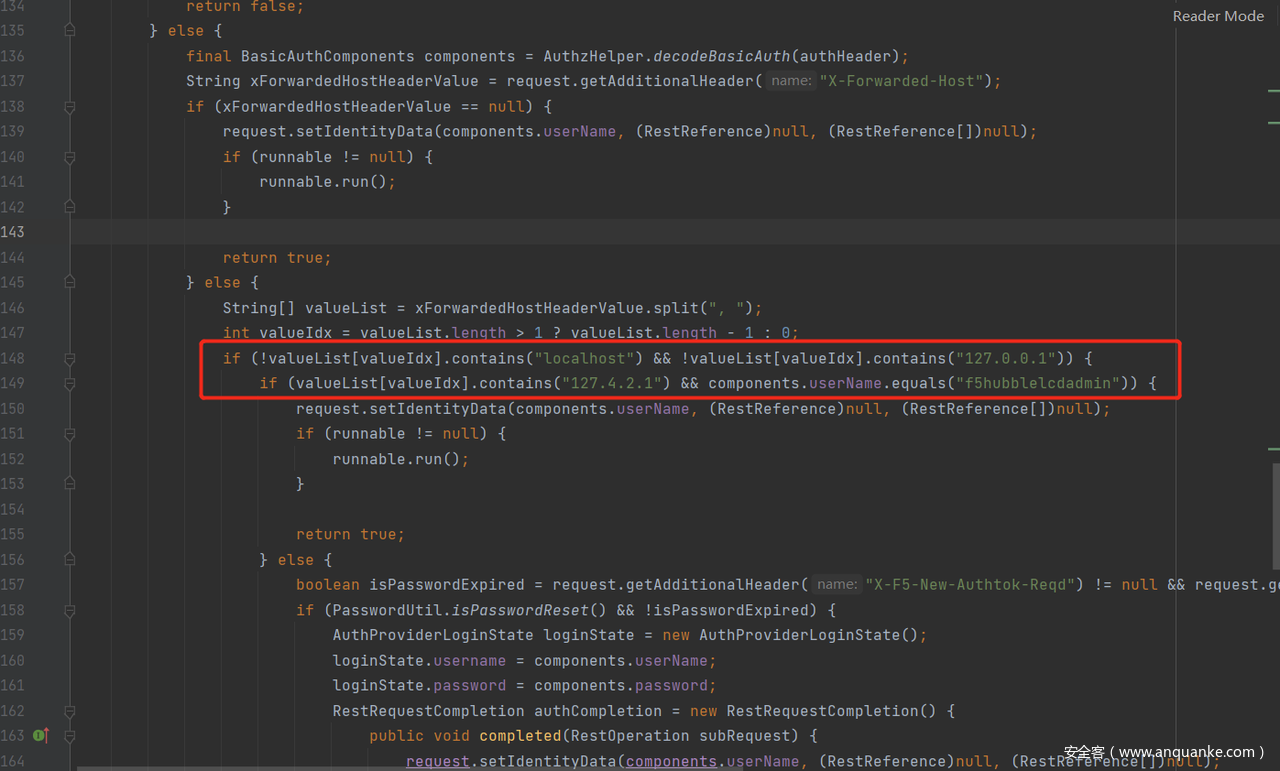The image size is (1280, 771).
Task: Jump to the topmost green error stripe mark
Action: coord(1273,91)
